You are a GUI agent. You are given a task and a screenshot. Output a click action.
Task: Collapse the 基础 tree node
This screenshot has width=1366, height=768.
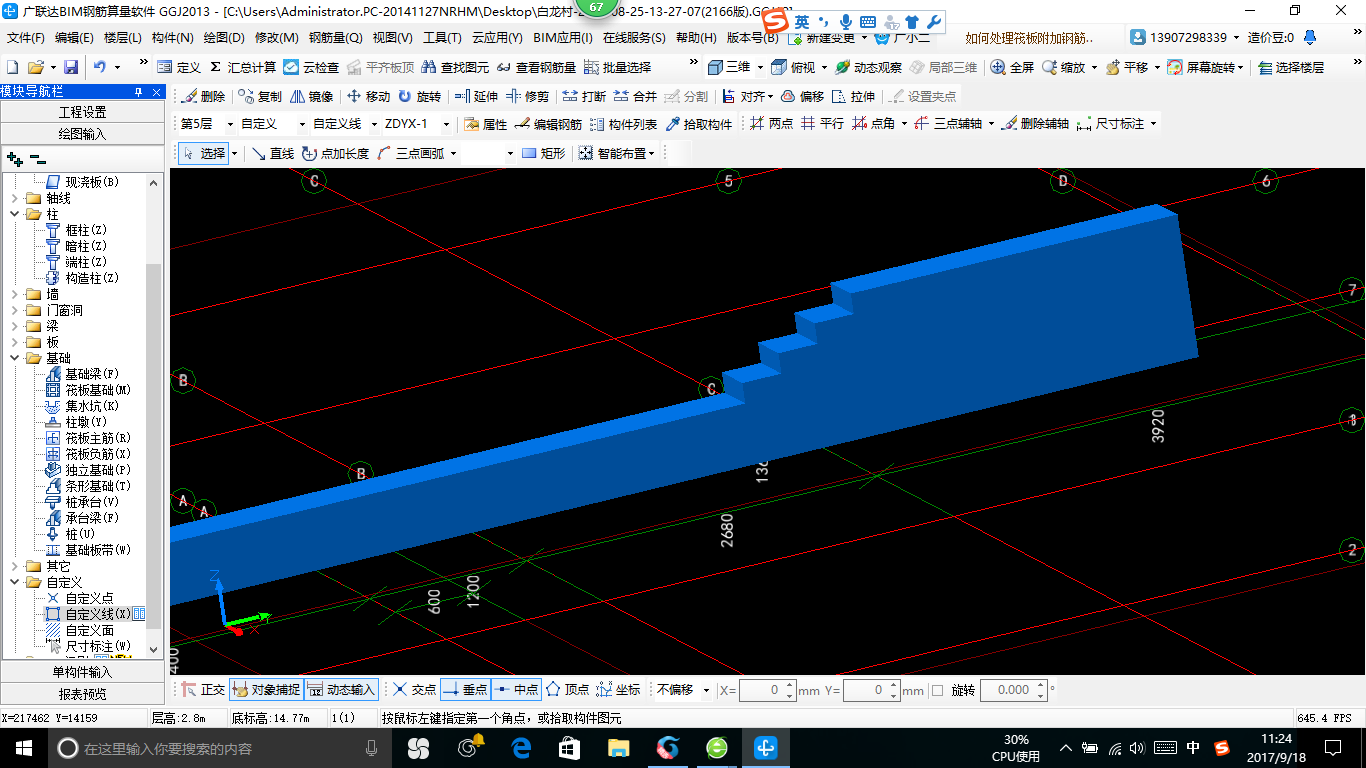pyautogui.click(x=15, y=358)
